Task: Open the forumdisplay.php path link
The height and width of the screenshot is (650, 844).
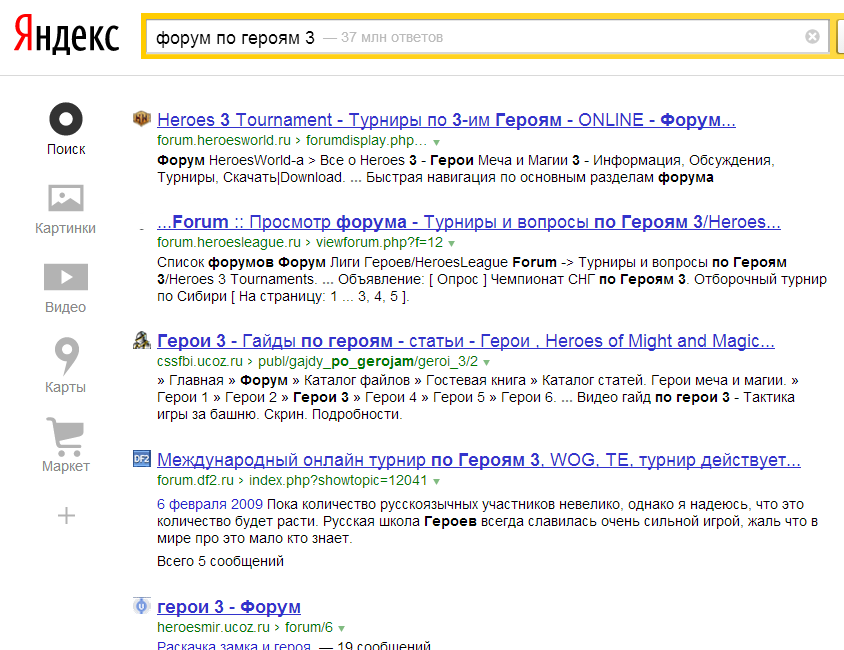Action: point(367,140)
